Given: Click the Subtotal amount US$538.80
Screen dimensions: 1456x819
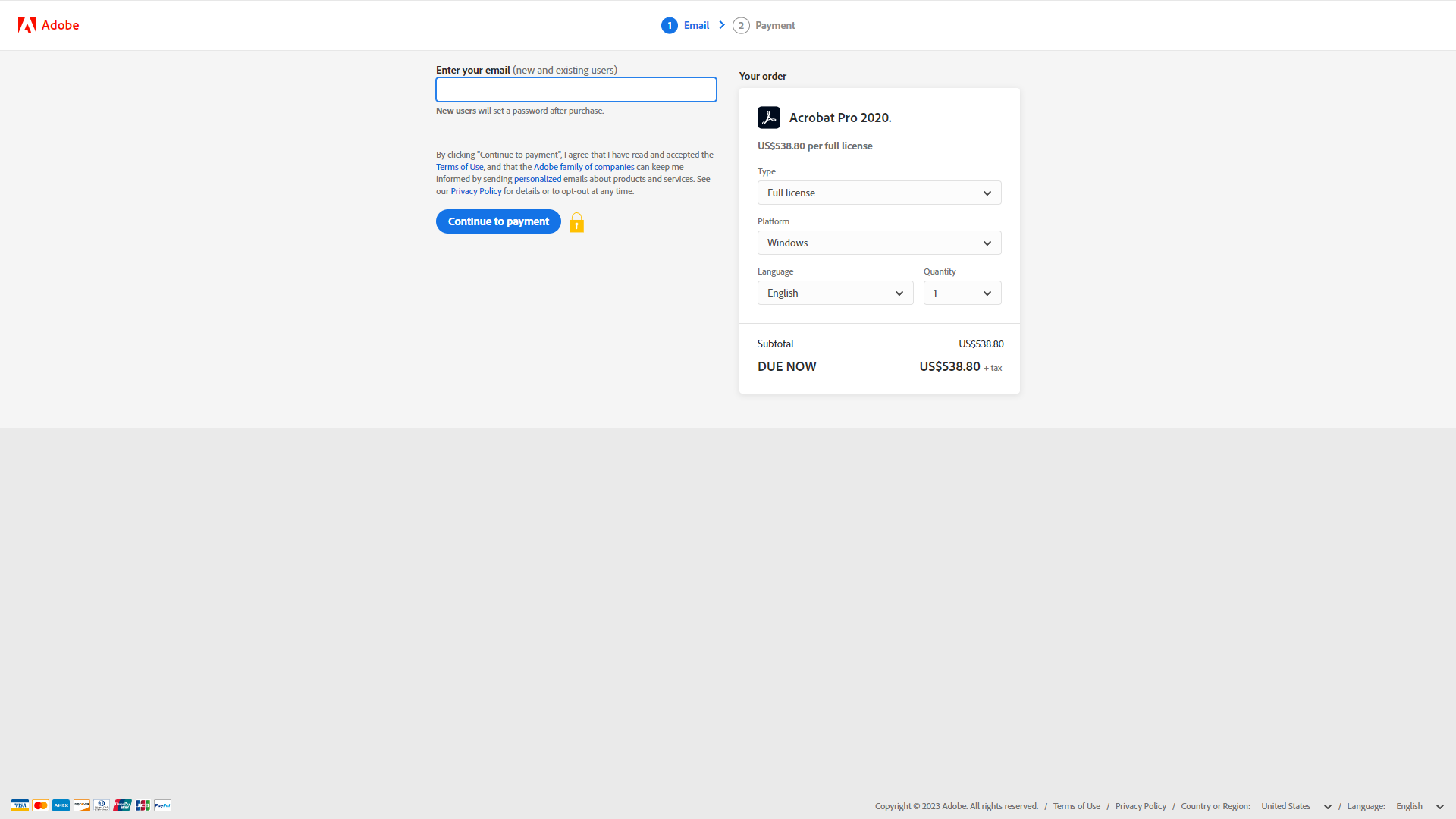Looking at the screenshot, I should click(981, 344).
